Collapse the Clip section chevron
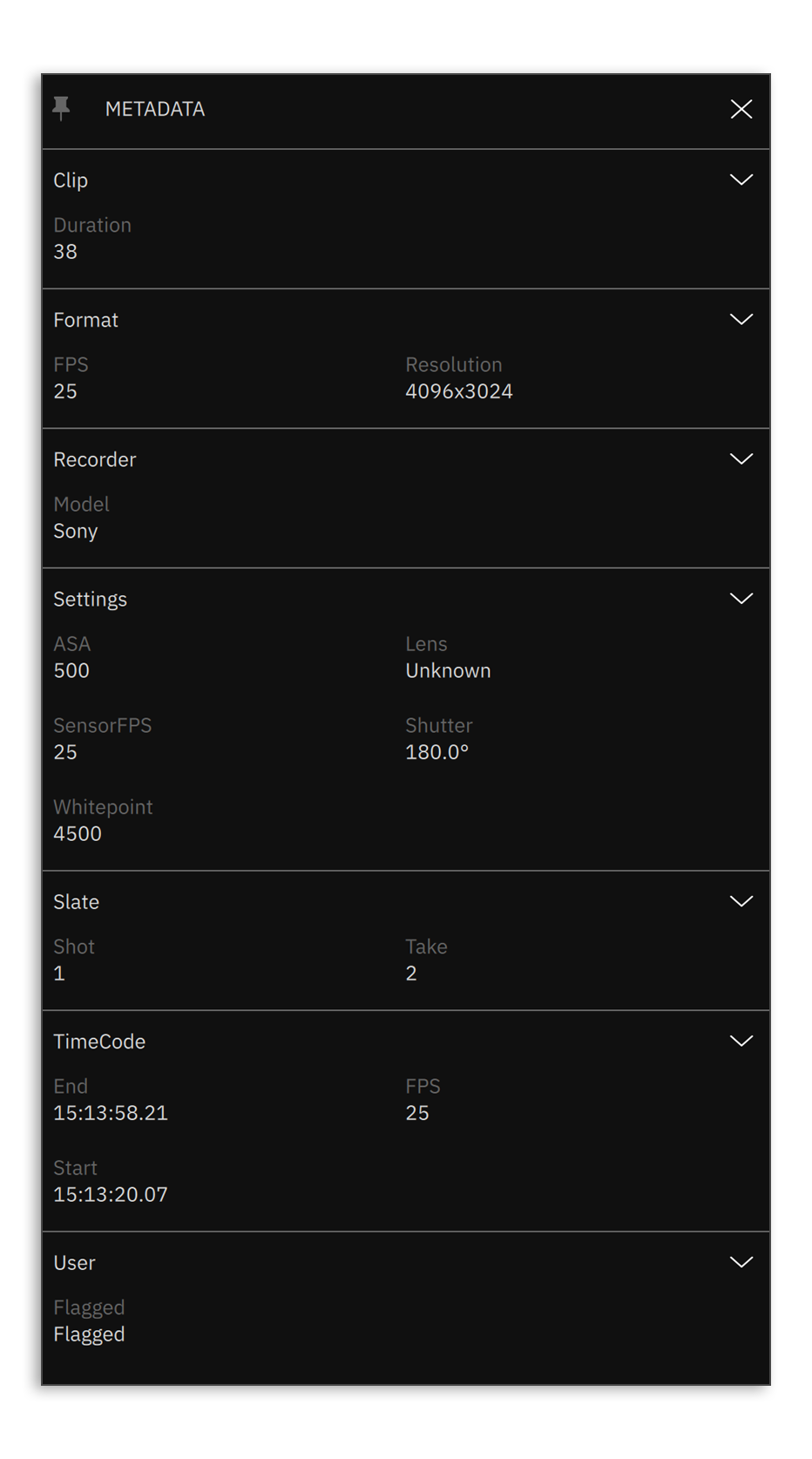The height and width of the screenshot is (1459, 812). point(741,180)
